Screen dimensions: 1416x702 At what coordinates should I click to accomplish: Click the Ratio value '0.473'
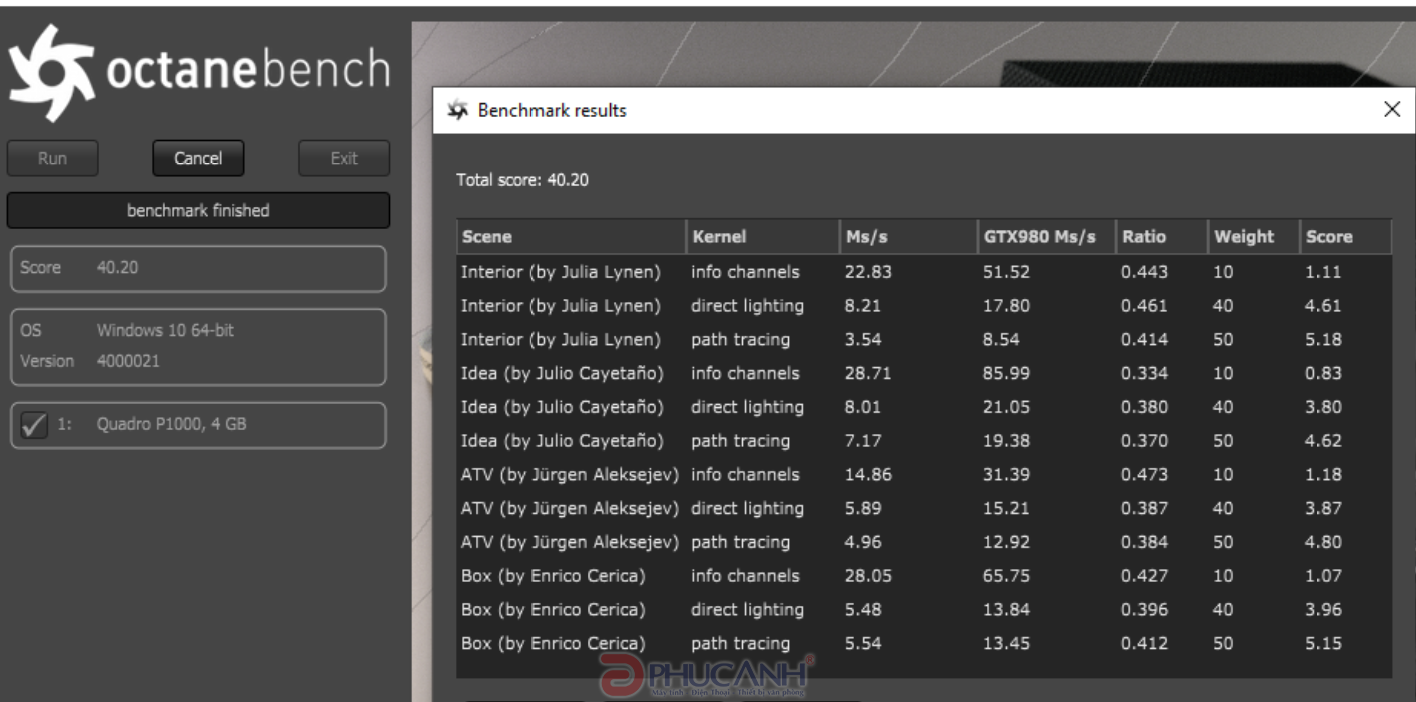coord(1144,475)
